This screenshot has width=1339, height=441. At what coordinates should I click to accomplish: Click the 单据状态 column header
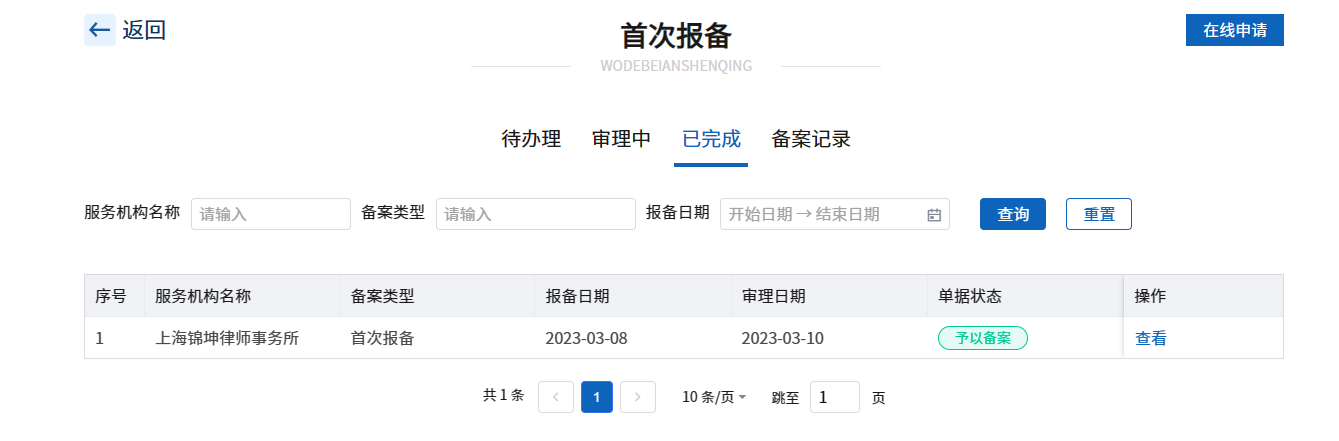coord(970,296)
